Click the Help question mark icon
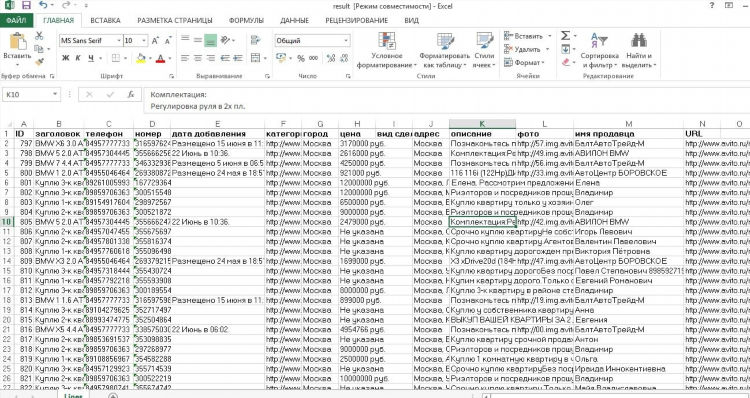750x398 pixels. click(712, 6)
